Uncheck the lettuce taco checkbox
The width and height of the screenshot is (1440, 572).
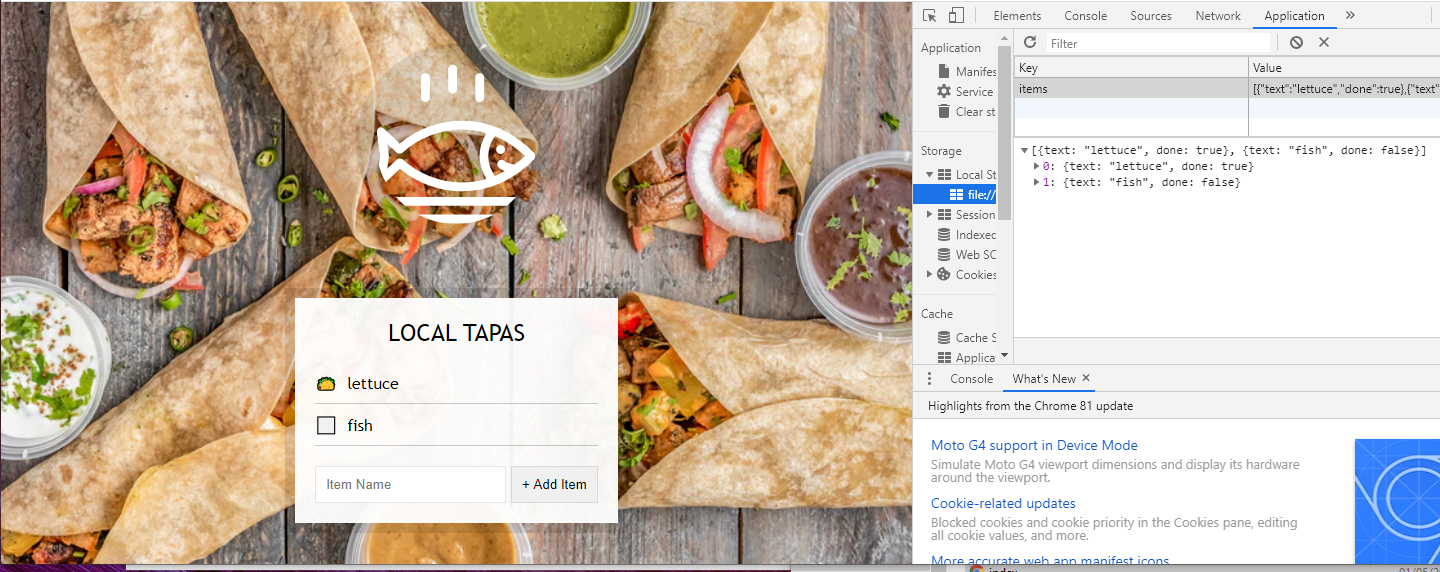coord(325,383)
